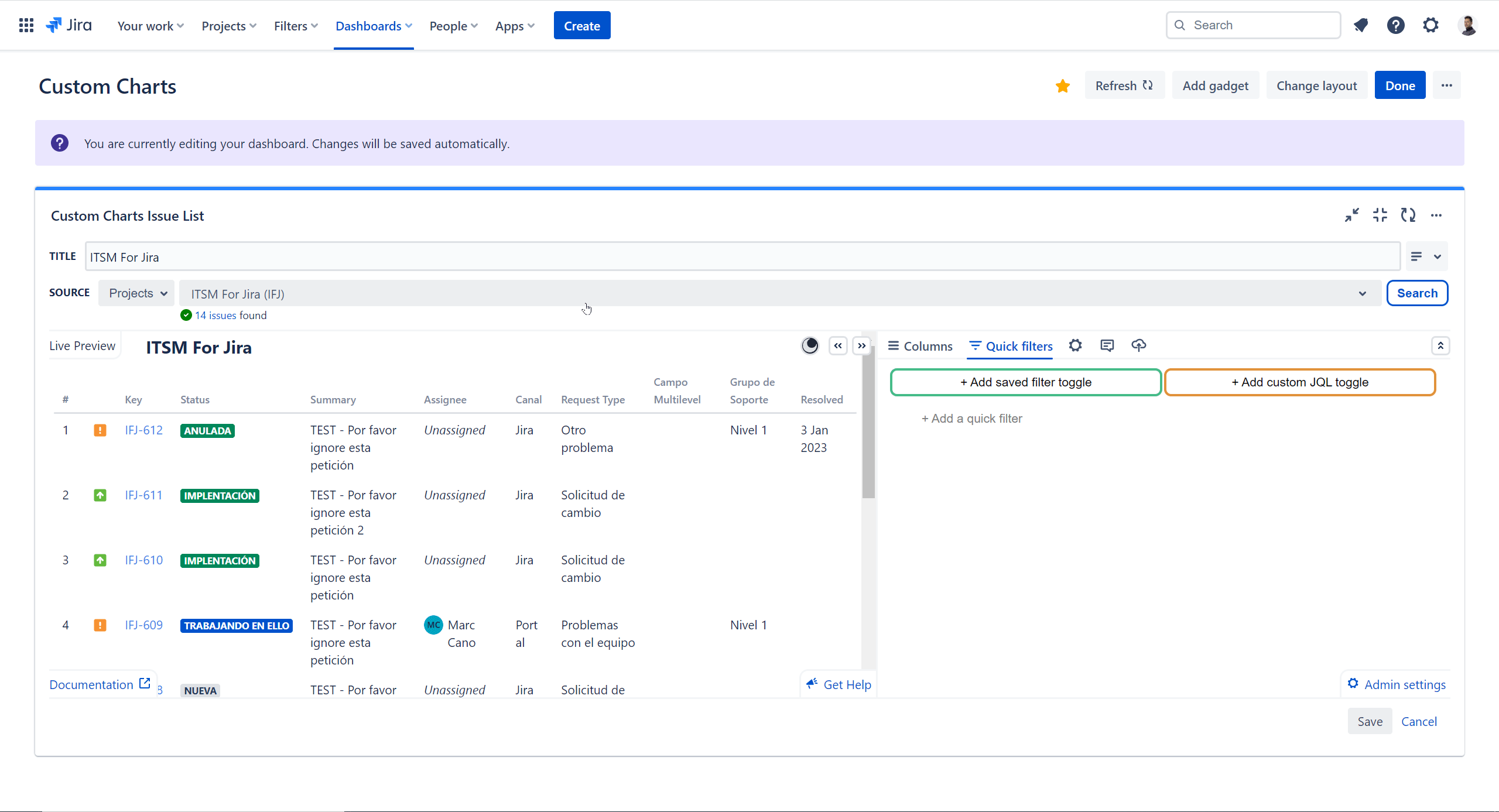The height and width of the screenshot is (812, 1499).
Task: Toggle dark mode preview moon icon
Action: tap(810, 346)
